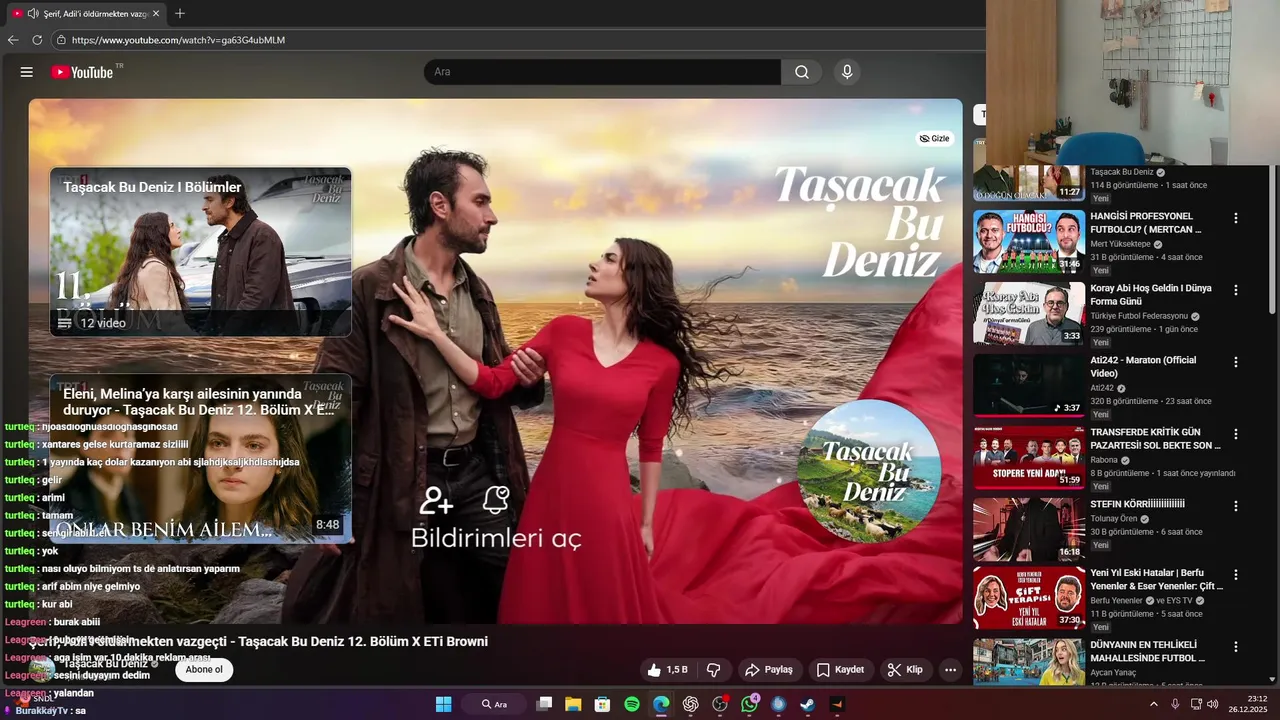
Task: Subscribe with the 'Abone ol' button
Action: point(204,670)
